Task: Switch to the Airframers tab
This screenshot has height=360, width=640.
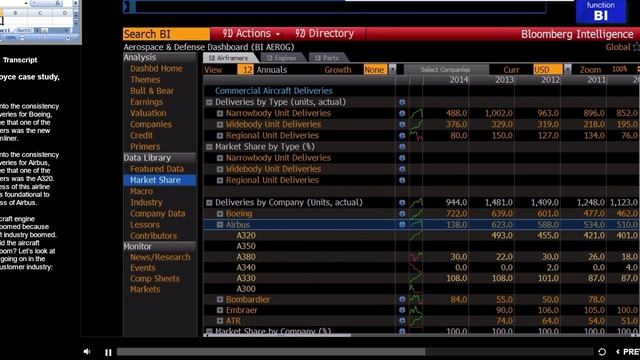Action: pos(228,58)
